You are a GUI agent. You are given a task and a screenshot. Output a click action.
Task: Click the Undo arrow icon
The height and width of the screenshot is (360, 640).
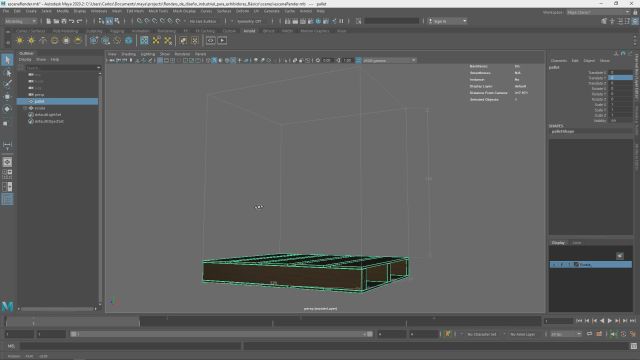point(72,21)
